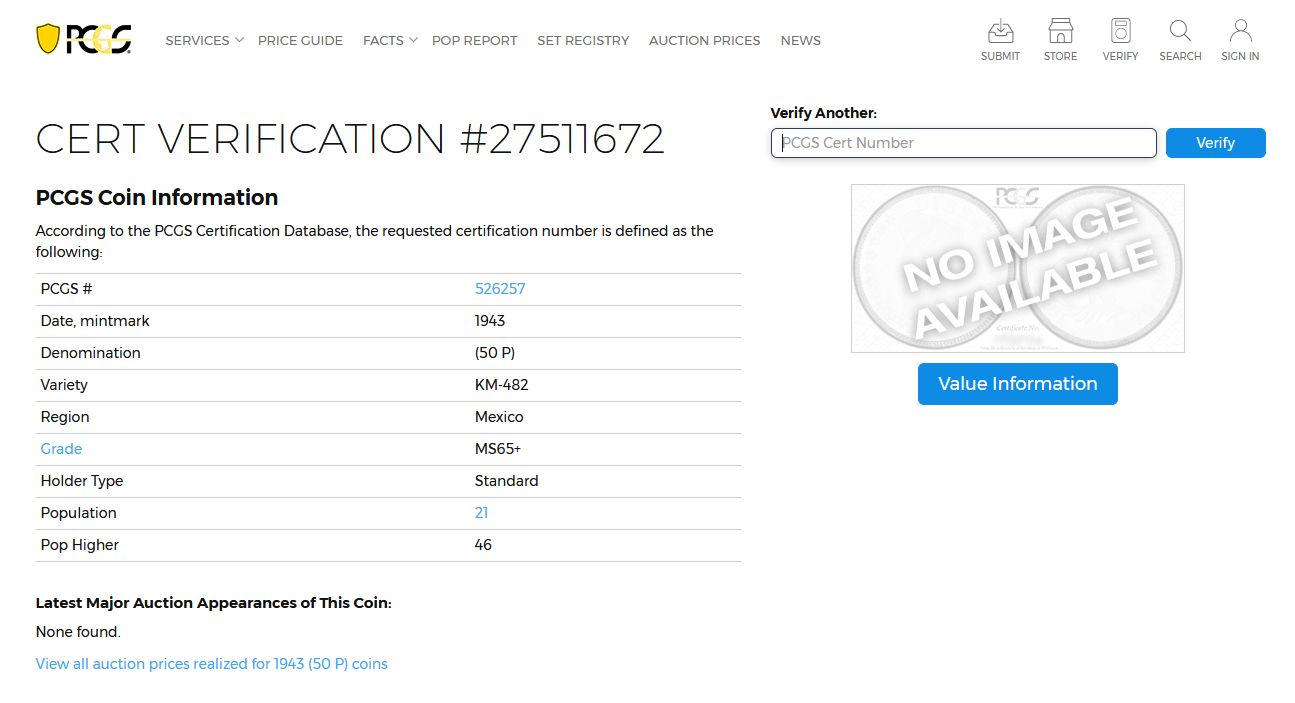Image resolution: width=1295 pixels, height=703 pixels.
Task: Select the 1943 date value
Action: coord(490,321)
